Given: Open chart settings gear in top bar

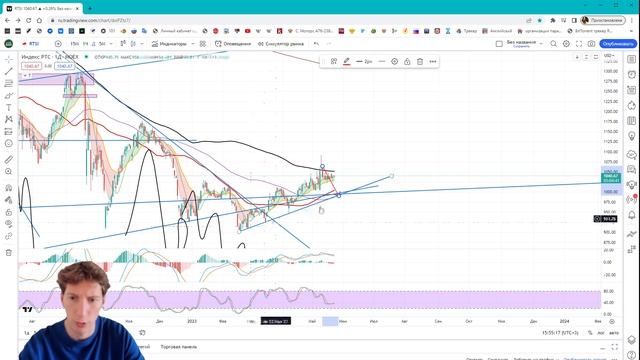Looking at the screenshot, I should click(566, 44).
